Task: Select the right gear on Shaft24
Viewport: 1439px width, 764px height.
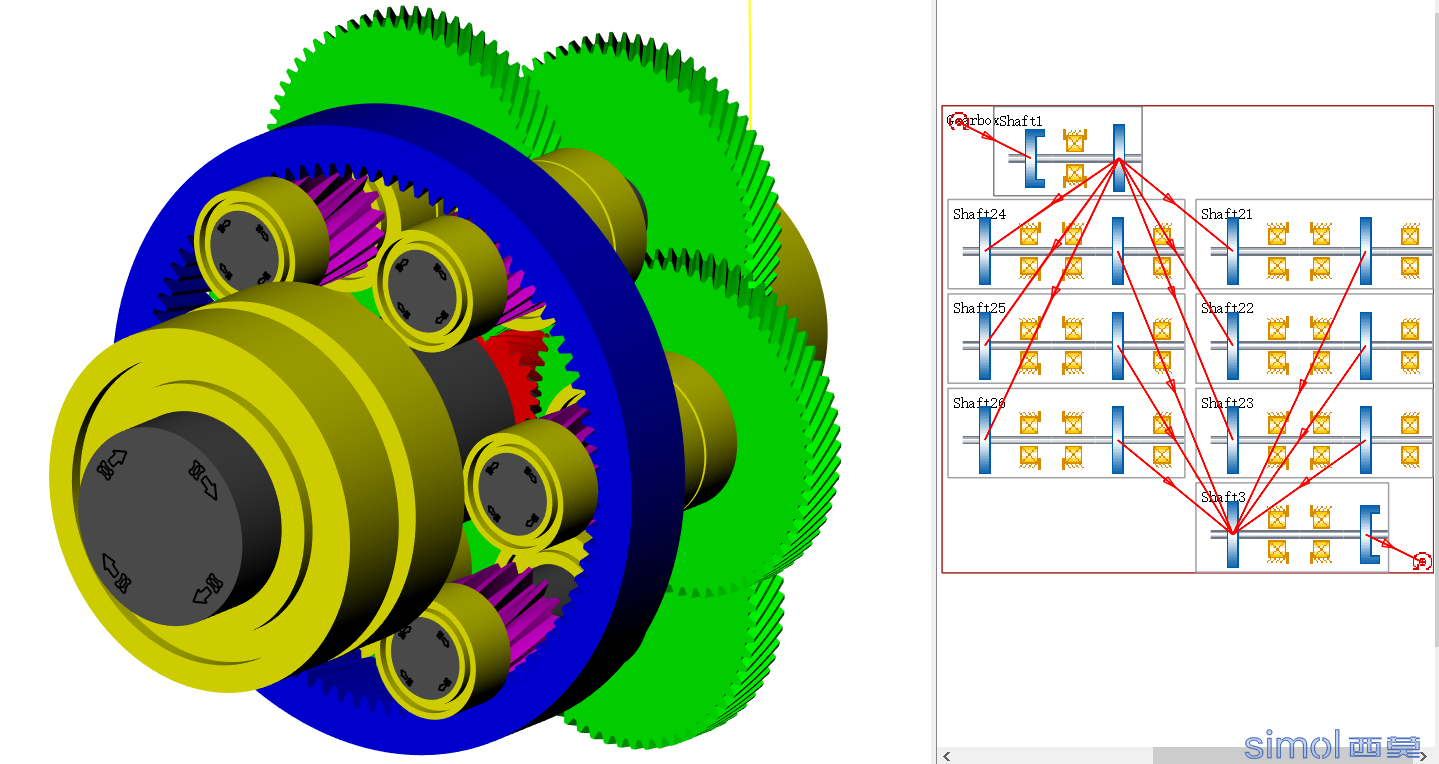Action: pyautogui.click(x=1118, y=251)
